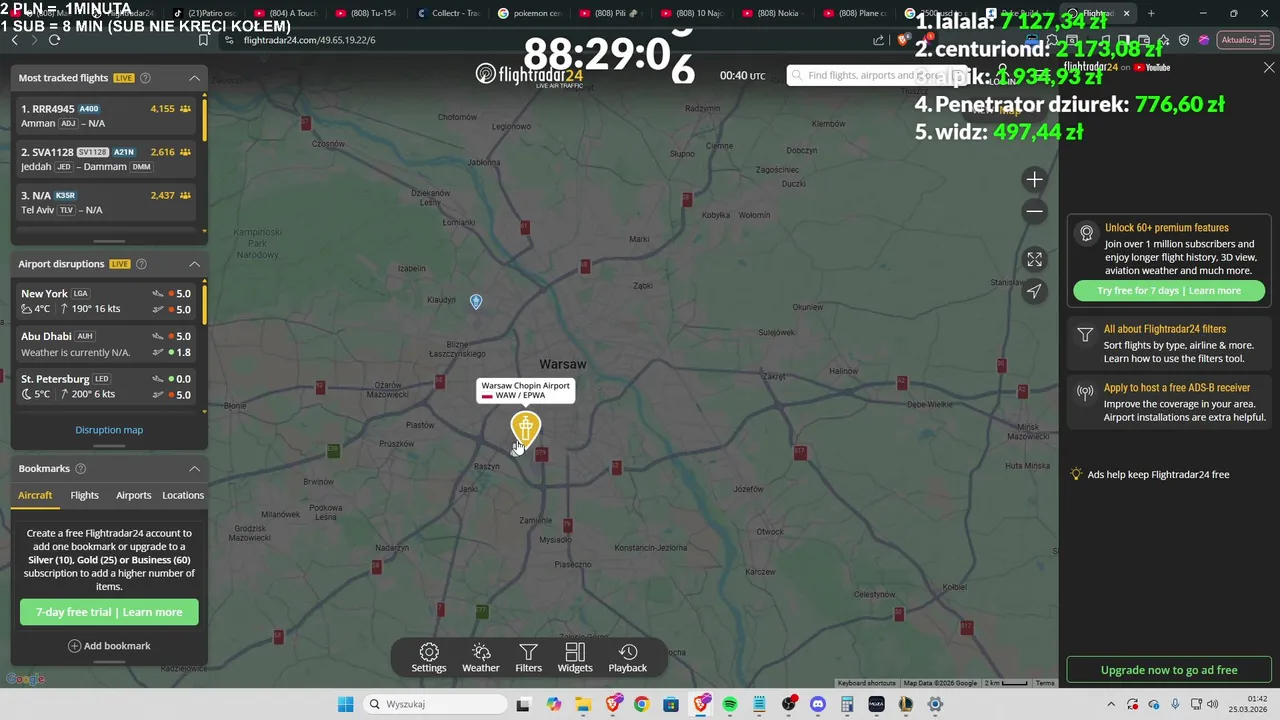Open the (808) Tu-154 browser tab
The image size is (1280, 720).
(368, 13)
